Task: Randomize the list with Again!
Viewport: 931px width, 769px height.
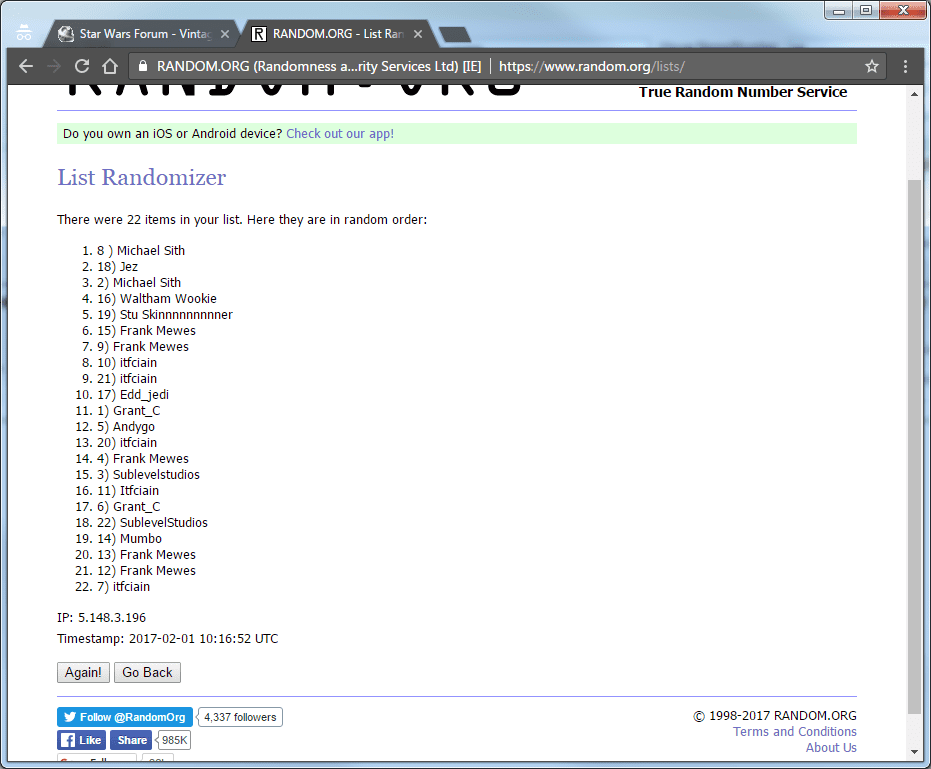Action: (x=83, y=672)
